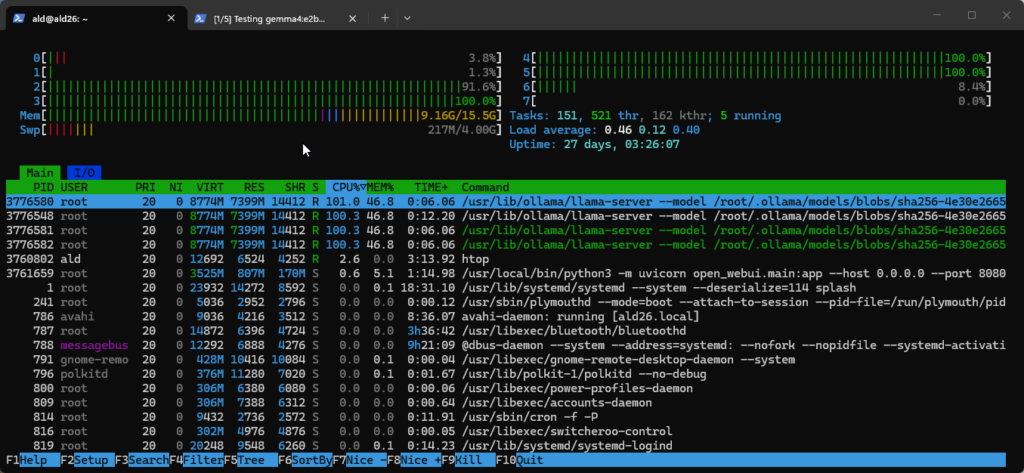1024x473 pixels.
Task: Expand the new tab profile dropdown
Action: pyautogui.click(x=407, y=18)
